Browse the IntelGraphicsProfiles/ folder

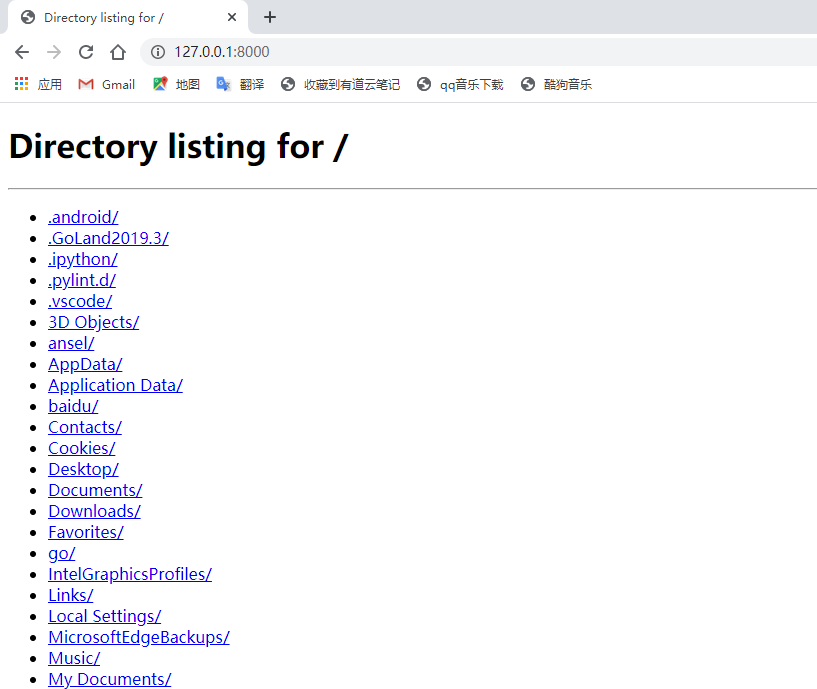click(129, 574)
